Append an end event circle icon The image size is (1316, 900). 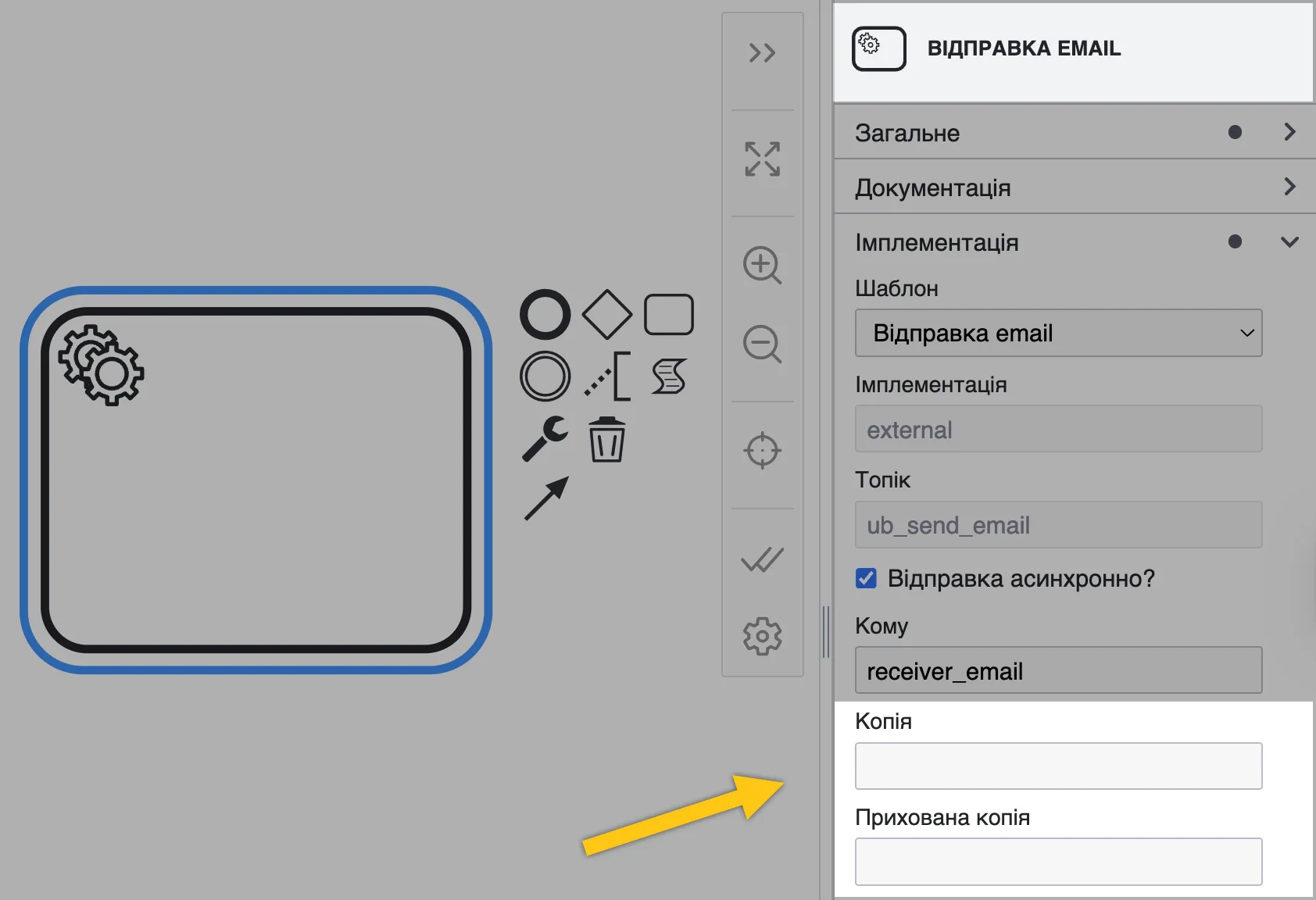tap(545, 315)
